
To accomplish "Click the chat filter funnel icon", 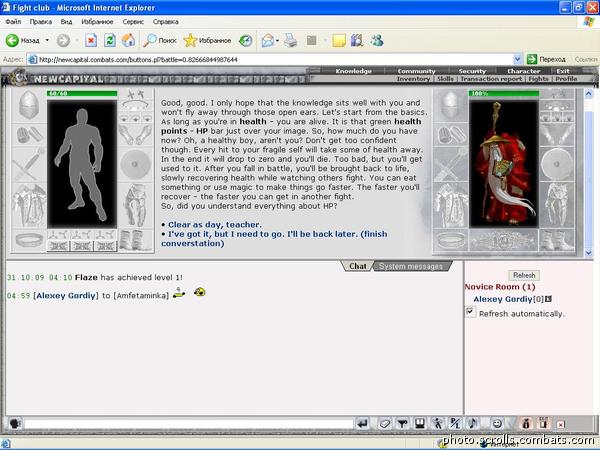I will (x=402, y=423).
